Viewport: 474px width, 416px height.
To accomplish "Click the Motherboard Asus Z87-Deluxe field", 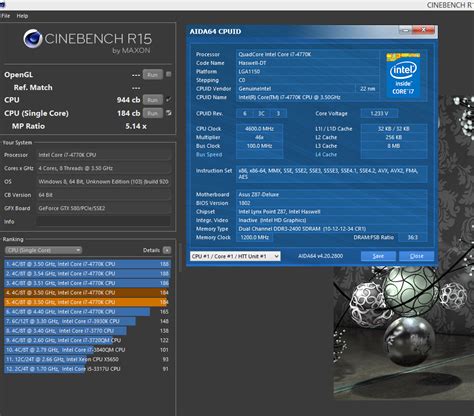I will 332,194.
